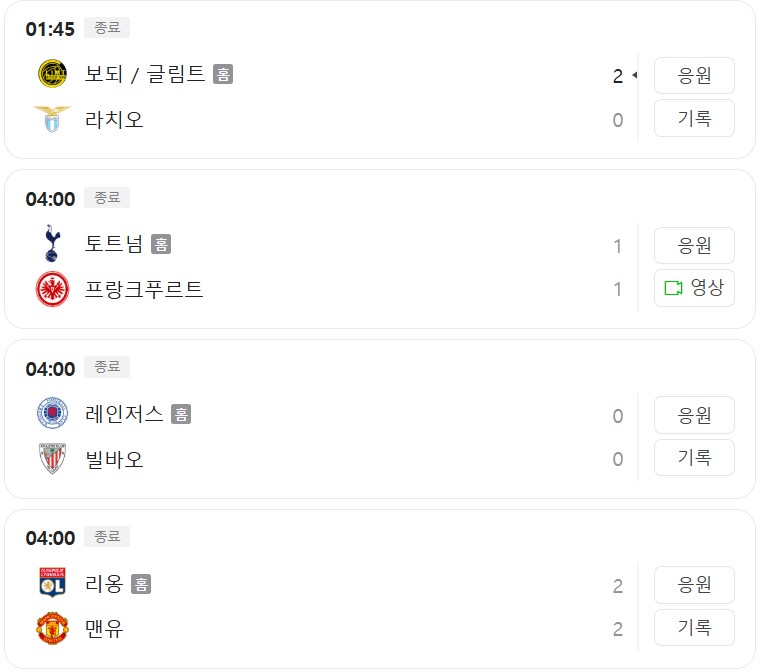Open the Athletic Bilbao crest
The width and height of the screenshot is (767, 672).
(x=52, y=459)
